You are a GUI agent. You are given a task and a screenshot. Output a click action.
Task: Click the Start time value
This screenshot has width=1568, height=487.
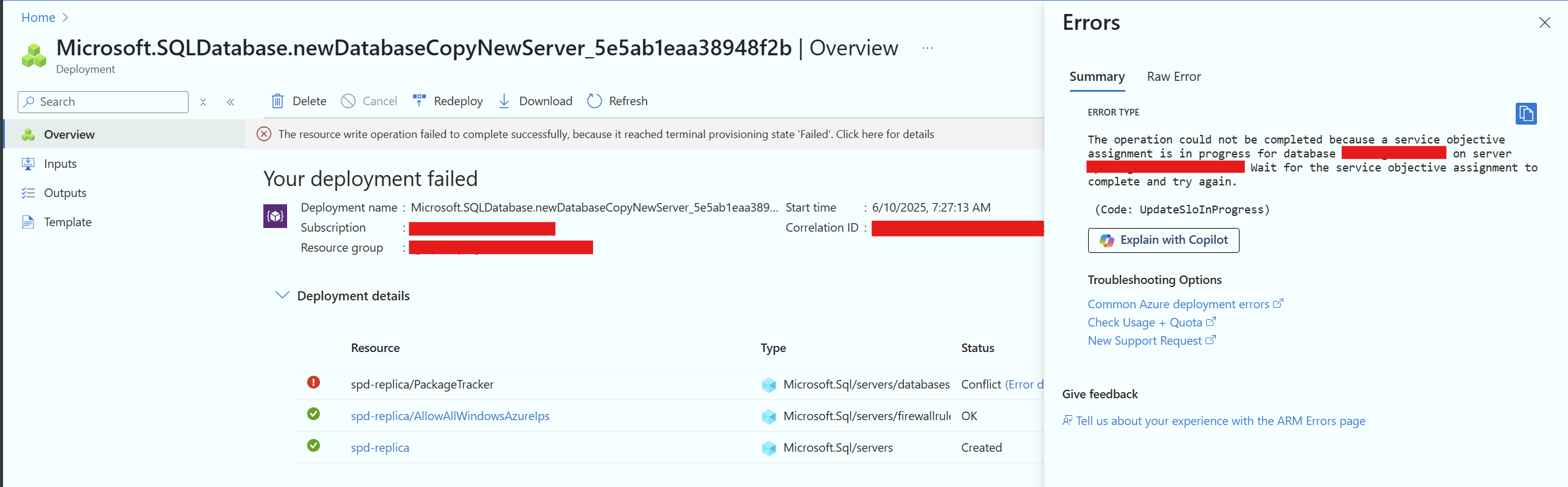tap(931, 207)
